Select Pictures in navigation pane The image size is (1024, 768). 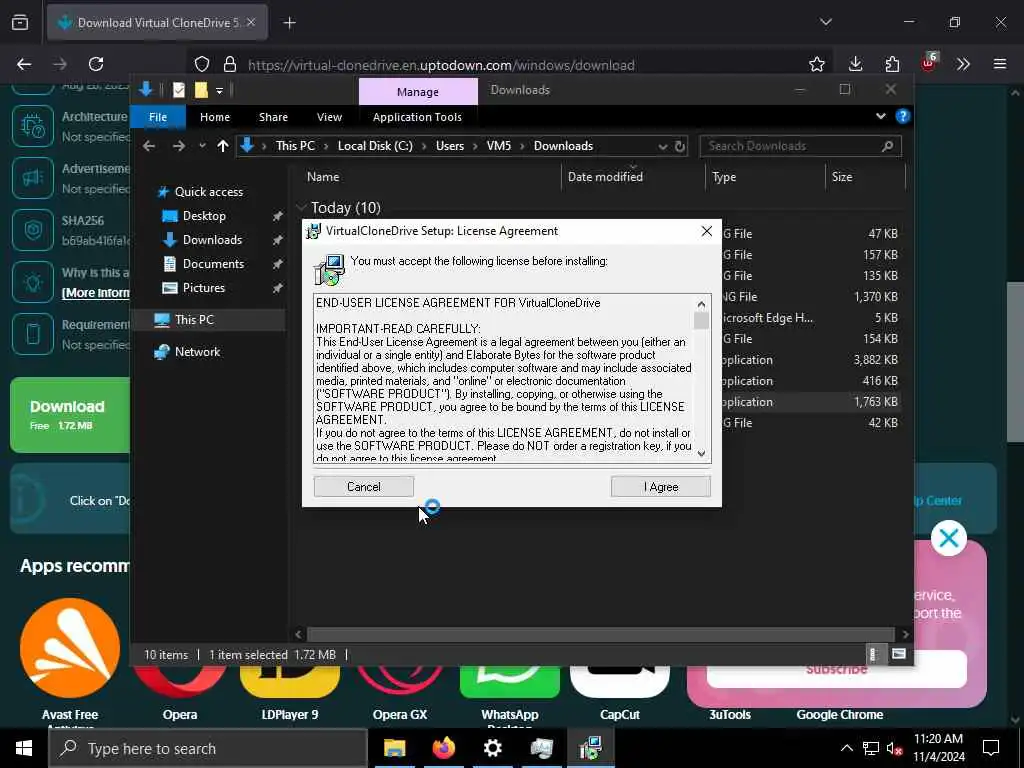pyautogui.click(x=203, y=288)
